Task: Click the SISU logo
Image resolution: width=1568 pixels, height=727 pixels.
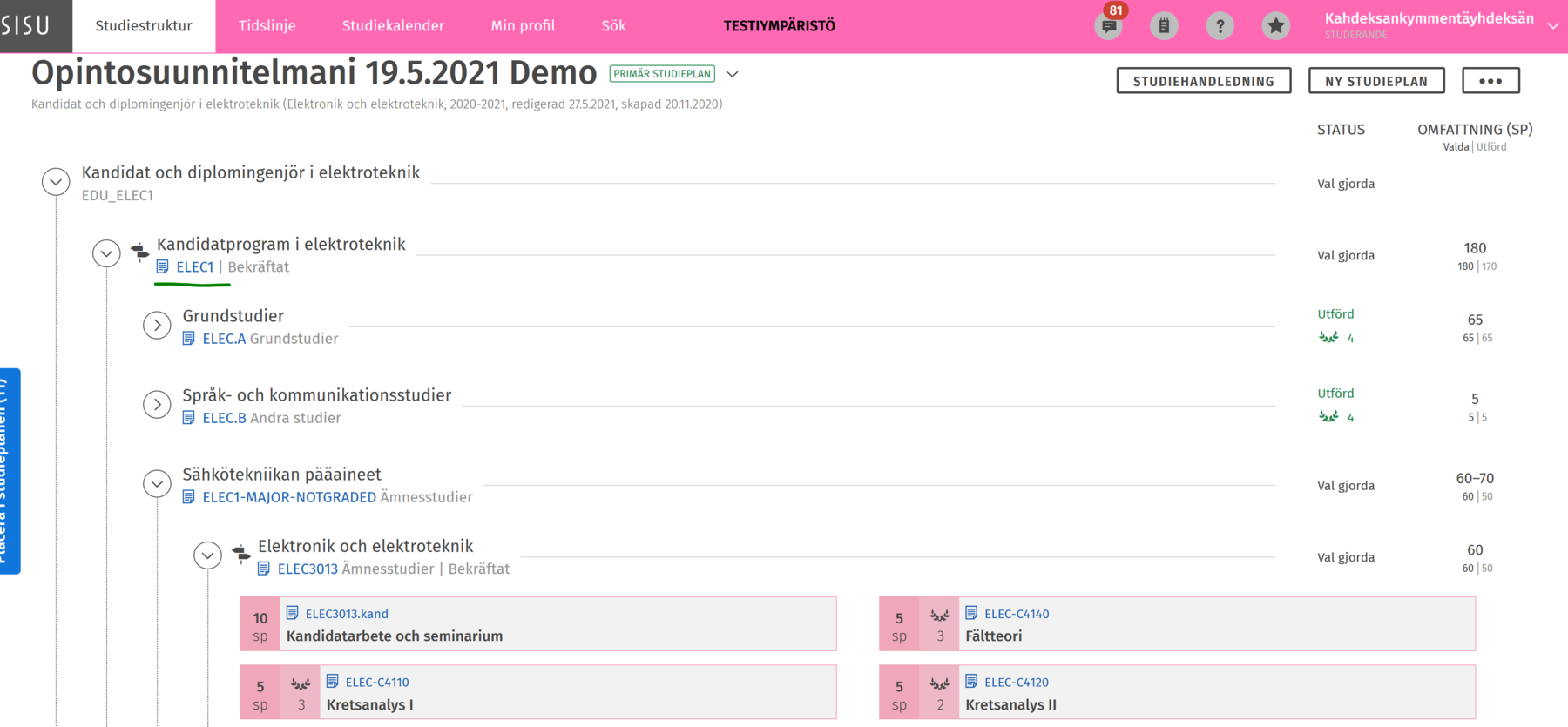Action: [x=26, y=26]
